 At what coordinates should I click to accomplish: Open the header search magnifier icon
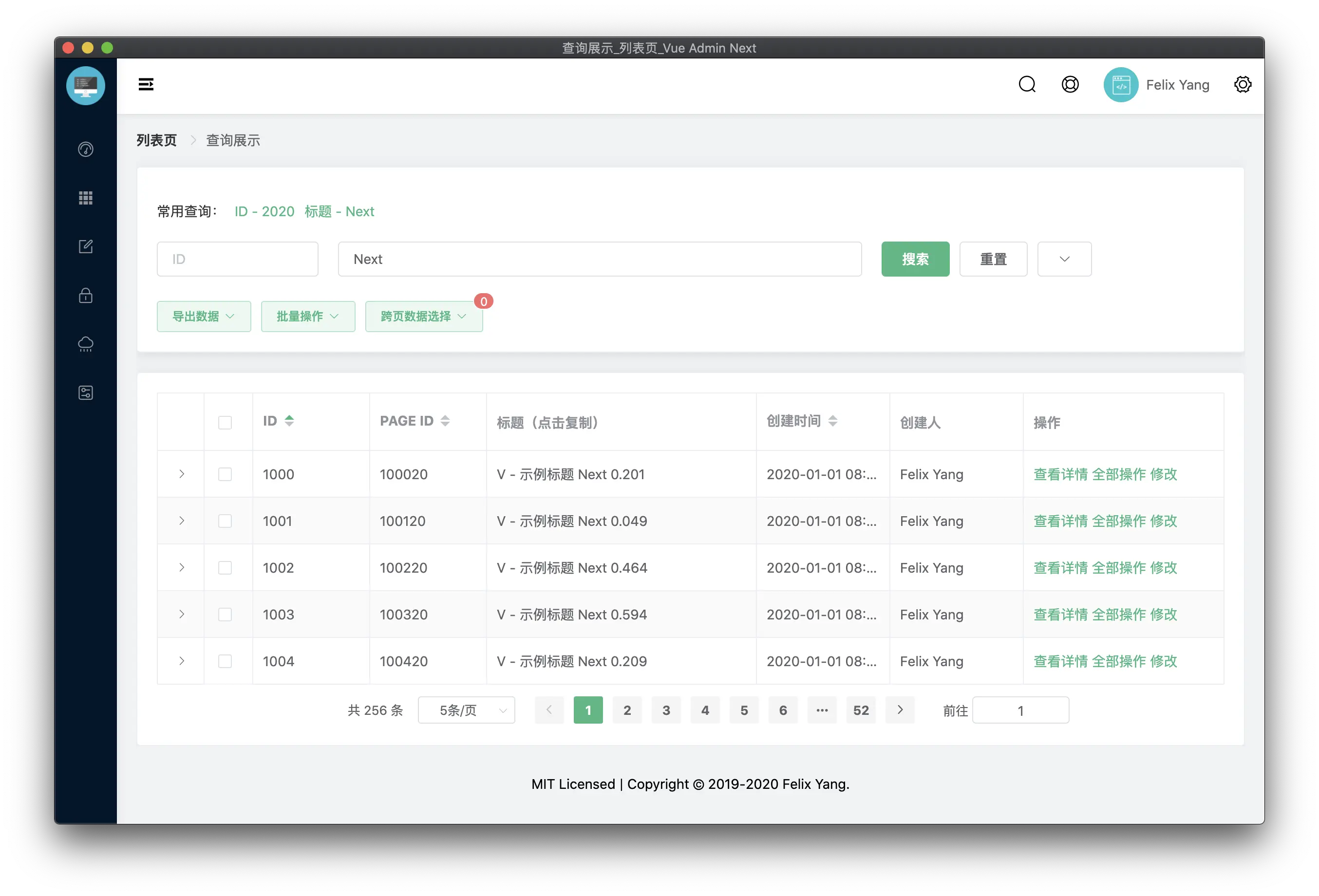pyautogui.click(x=1027, y=85)
